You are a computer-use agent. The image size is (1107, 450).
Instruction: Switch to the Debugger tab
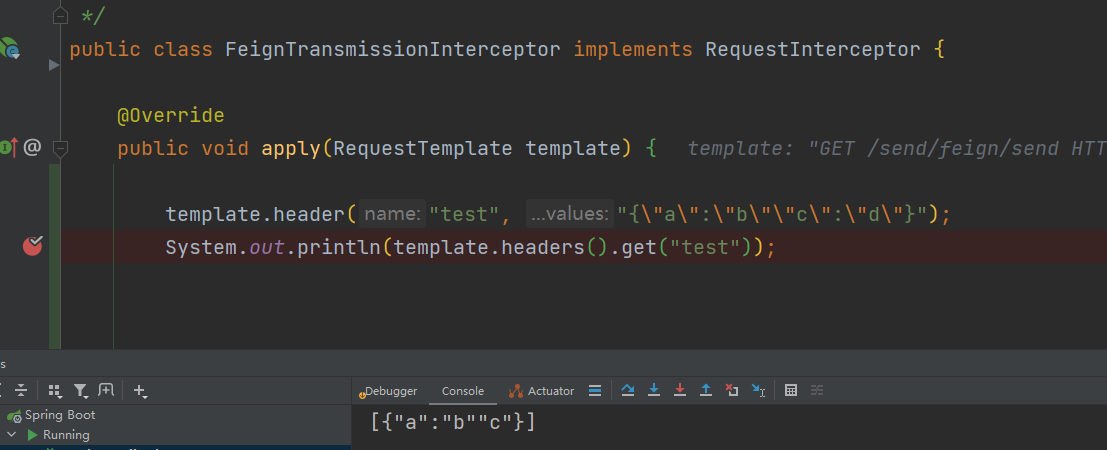[390, 391]
